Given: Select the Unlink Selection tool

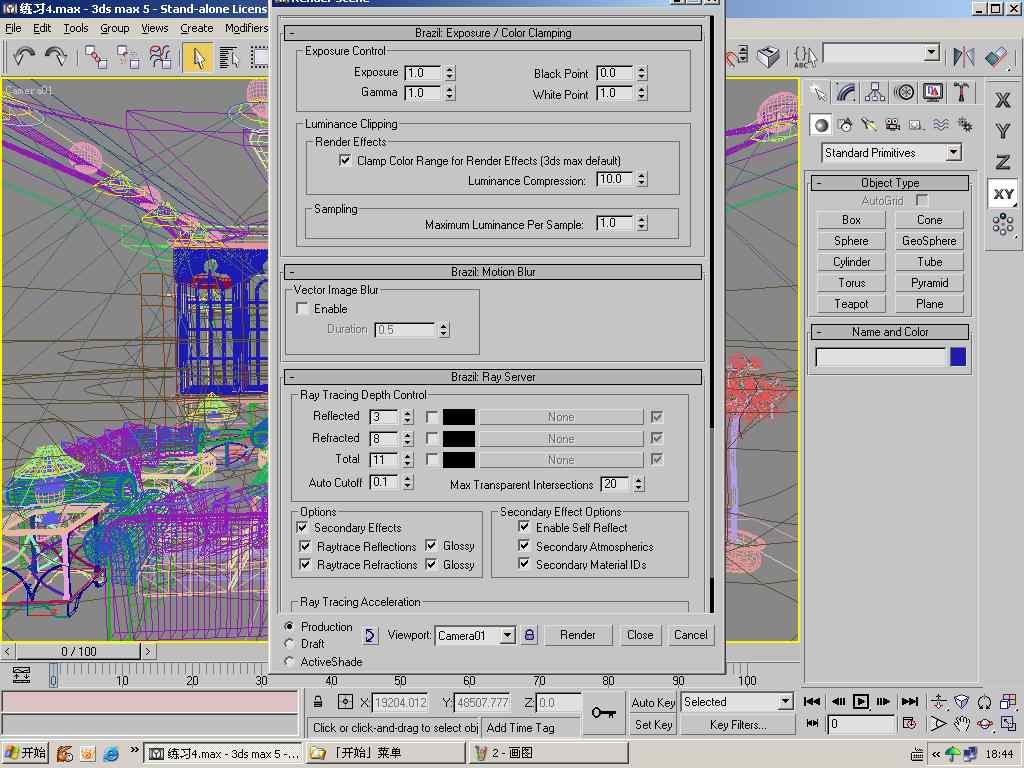Looking at the screenshot, I should coord(128,57).
